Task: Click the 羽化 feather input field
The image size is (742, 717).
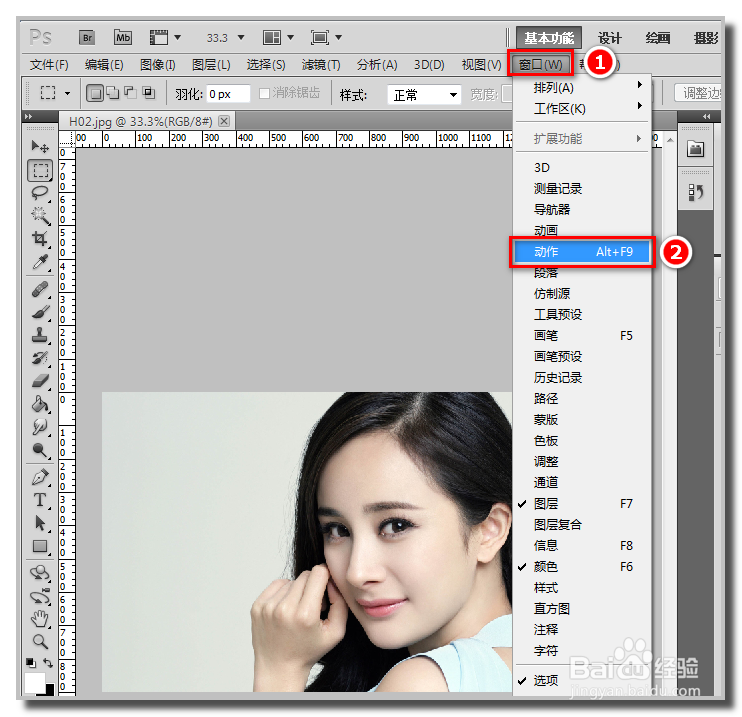Action: (228, 94)
